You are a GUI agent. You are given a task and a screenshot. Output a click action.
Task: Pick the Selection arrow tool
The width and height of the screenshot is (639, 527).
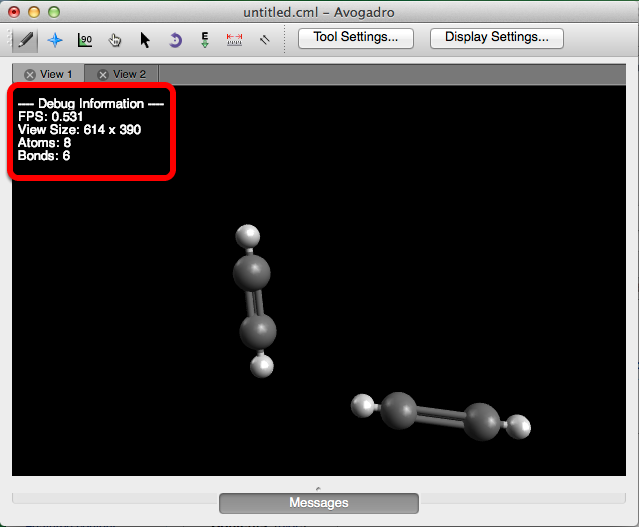145,40
